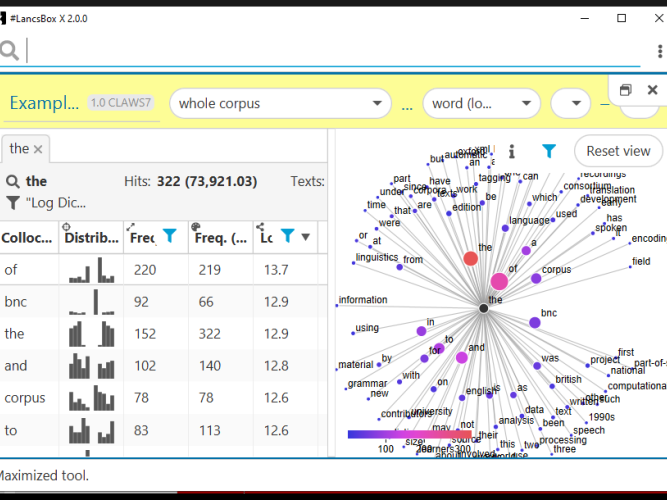
Task: Toggle sort arrow on Log Dice column
Action: coord(305,237)
